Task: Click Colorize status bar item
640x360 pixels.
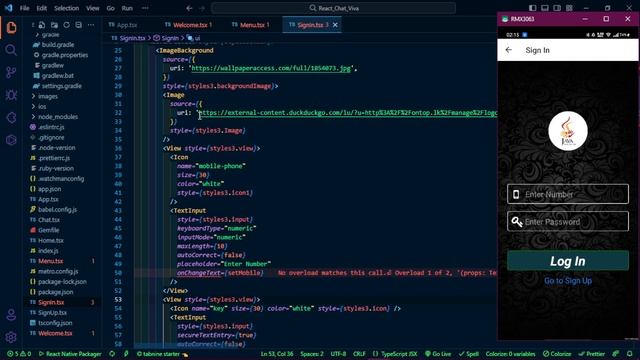Action: pyautogui.click(x=557, y=354)
